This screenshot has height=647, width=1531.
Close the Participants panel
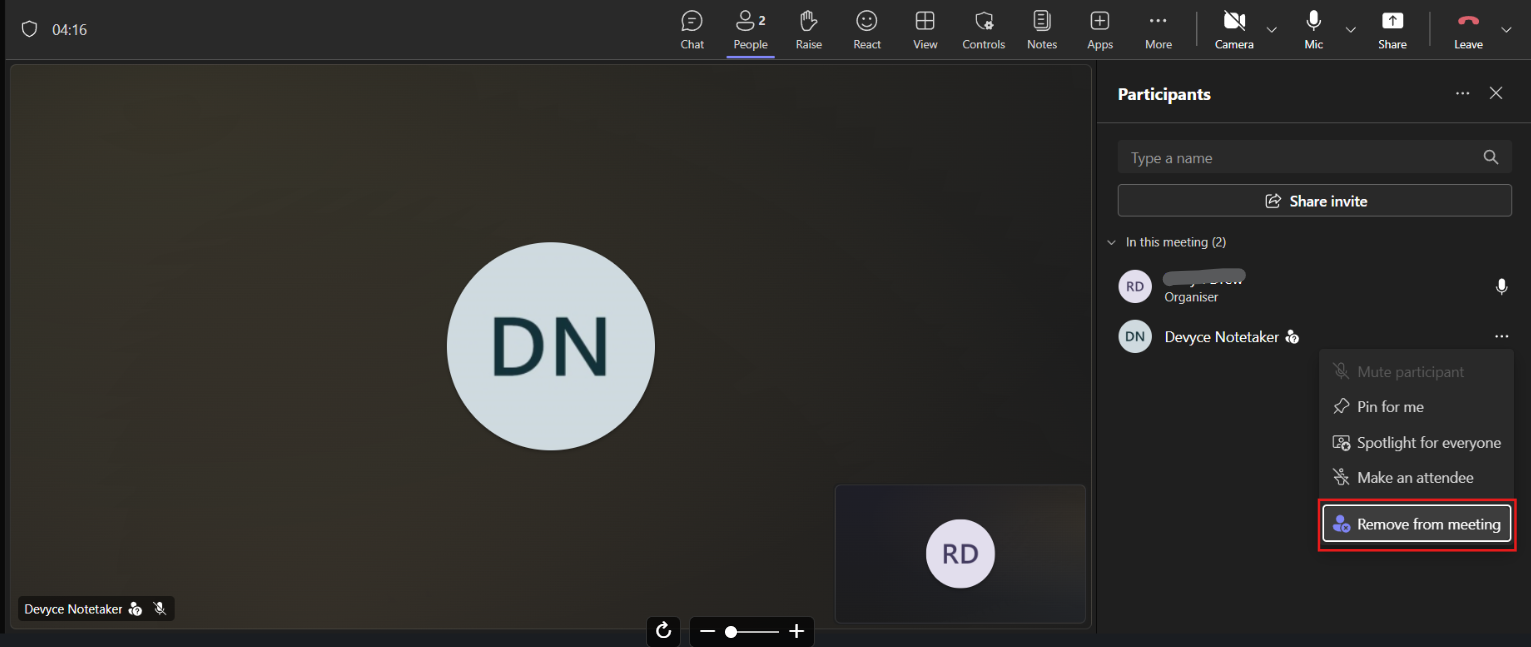coord(1496,93)
